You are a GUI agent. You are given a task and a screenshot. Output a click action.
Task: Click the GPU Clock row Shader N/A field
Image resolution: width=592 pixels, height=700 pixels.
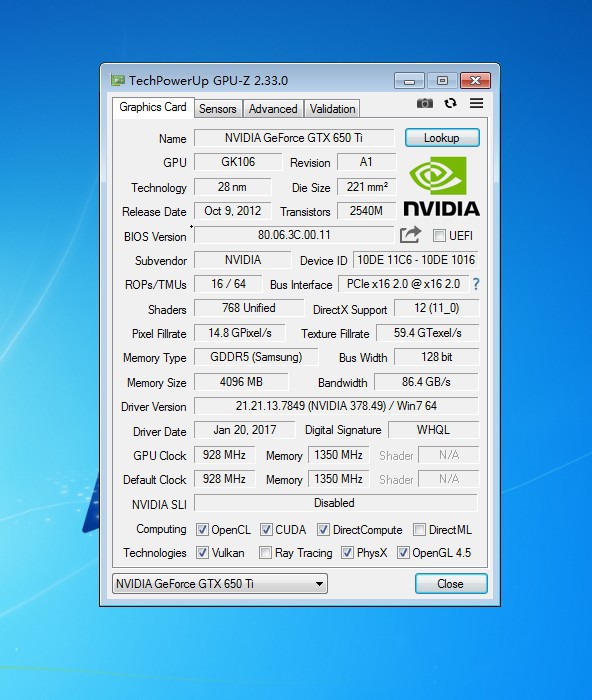point(448,455)
